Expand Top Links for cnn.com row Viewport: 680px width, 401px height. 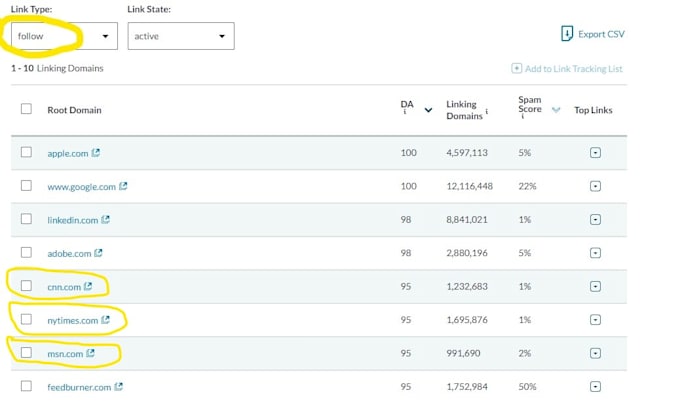(595, 286)
